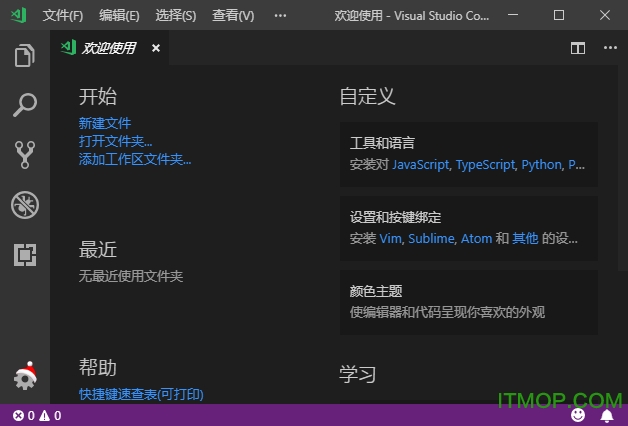Click the 最近 section heading
628x426 pixels.
click(98, 249)
